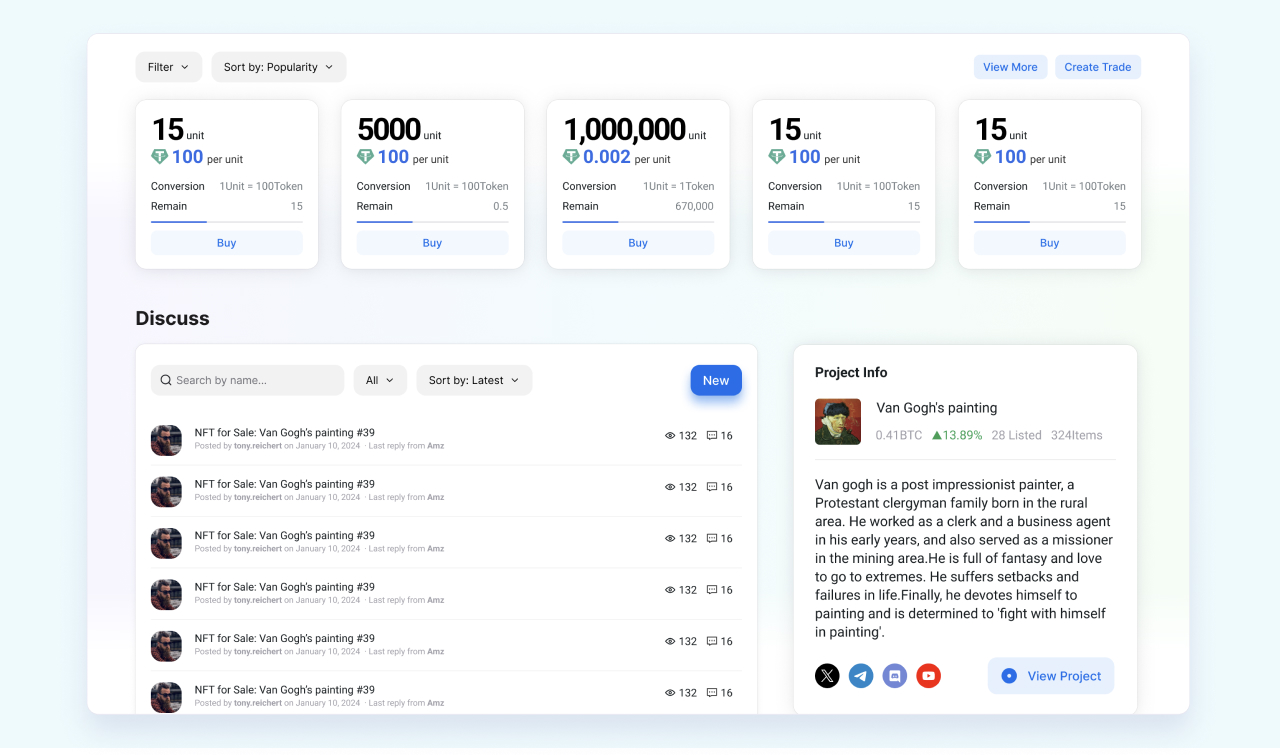The height and width of the screenshot is (755, 1280).
Task: Open the Discord social link
Action: pos(895,676)
